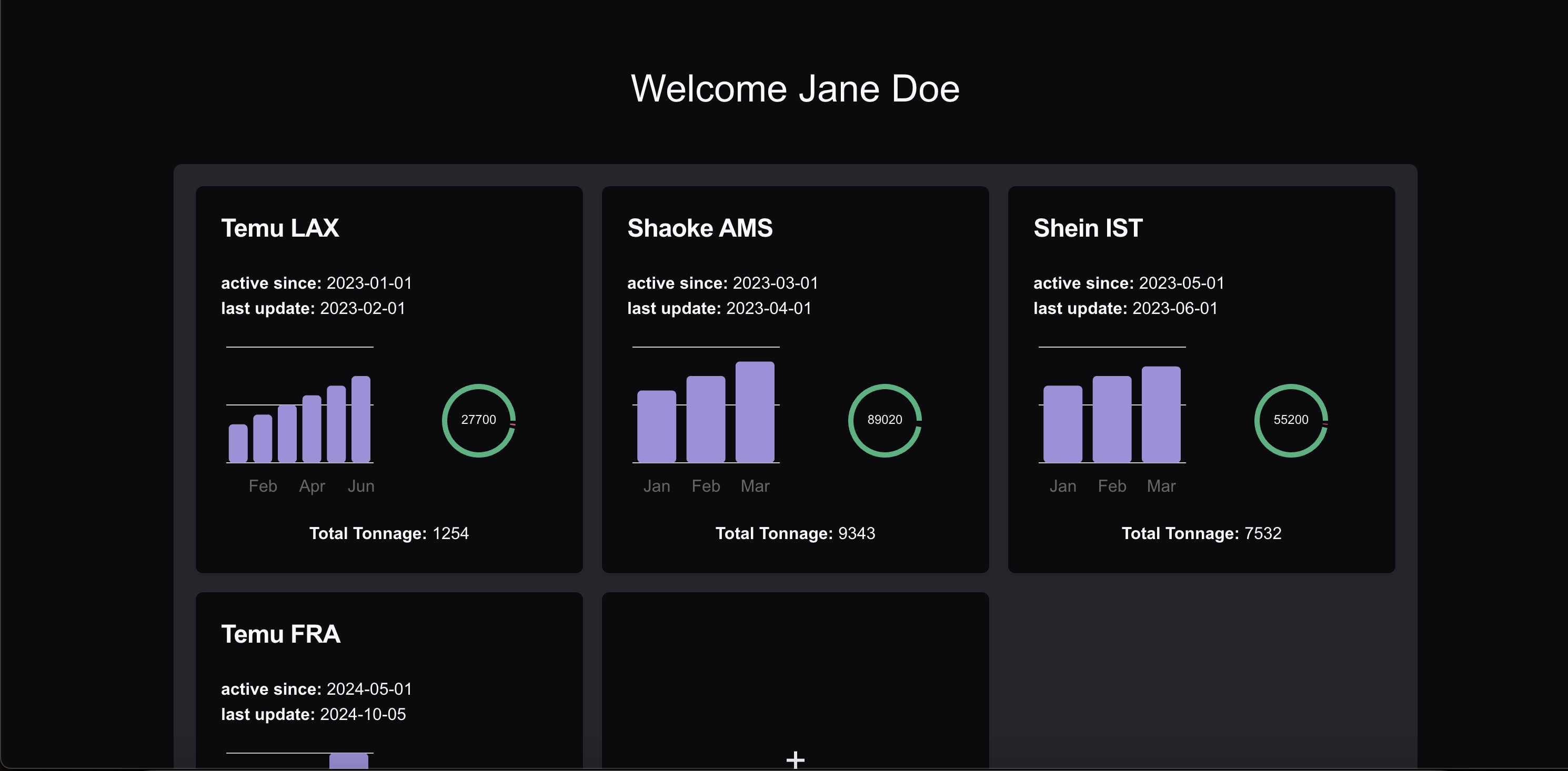The width and height of the screenshot is (1568, 771).
Task: Click the Jan bar in Shein IST chart
Action: [x=1063, y=424]
